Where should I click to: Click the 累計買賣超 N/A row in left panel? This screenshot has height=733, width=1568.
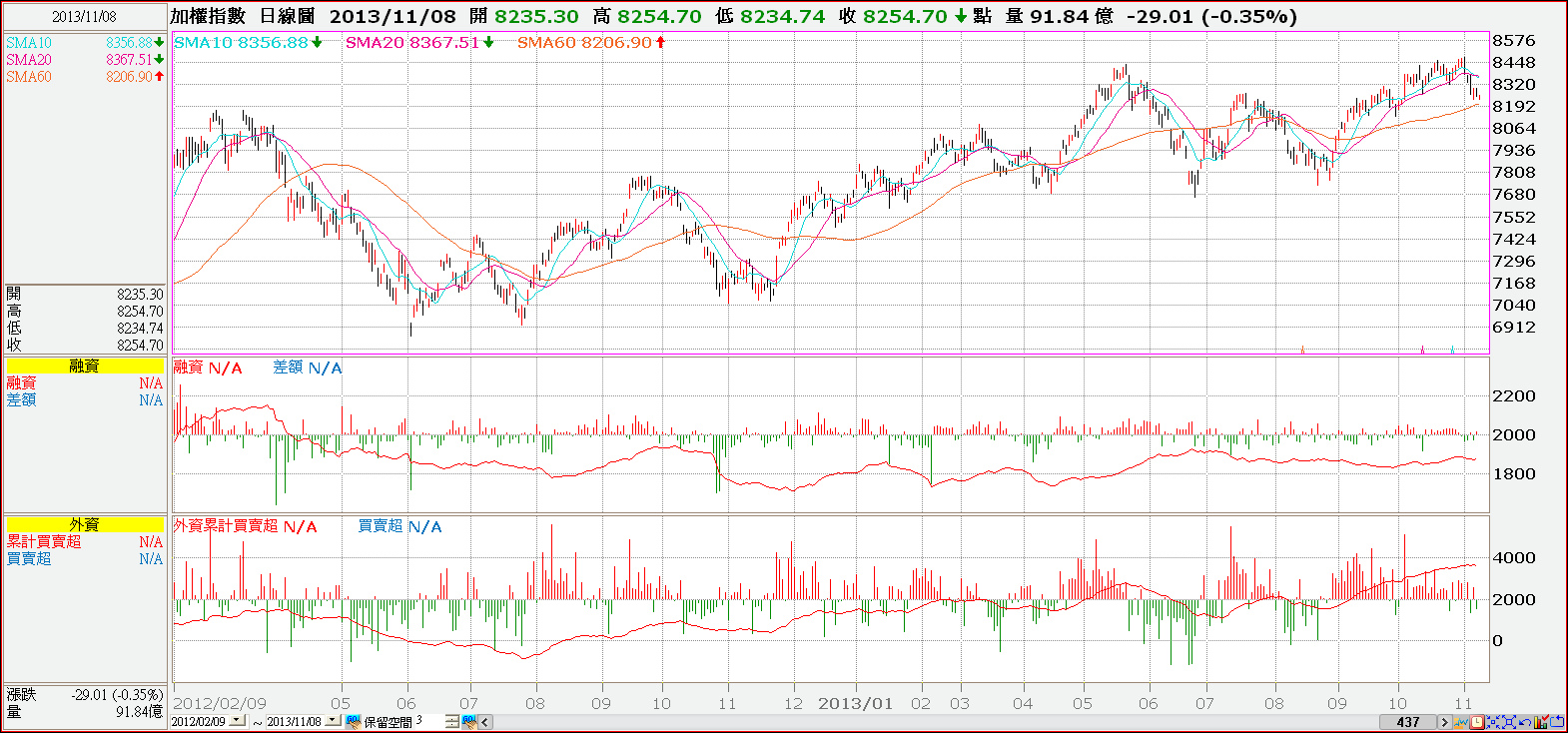(84, 541)
